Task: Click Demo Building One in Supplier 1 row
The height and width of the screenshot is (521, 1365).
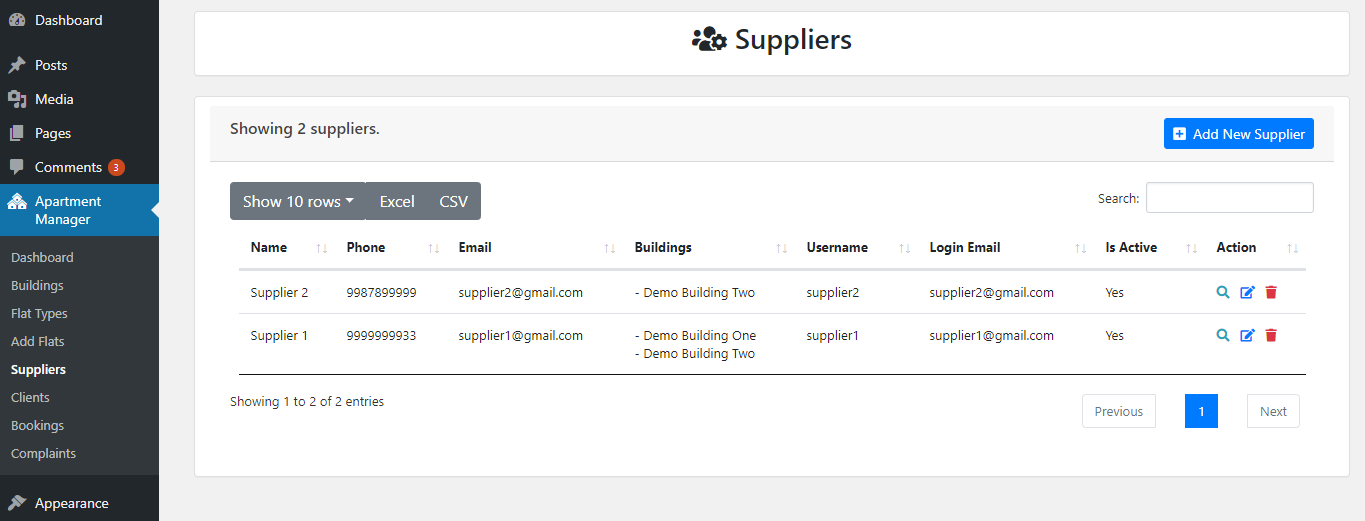Action: point(696,335)
